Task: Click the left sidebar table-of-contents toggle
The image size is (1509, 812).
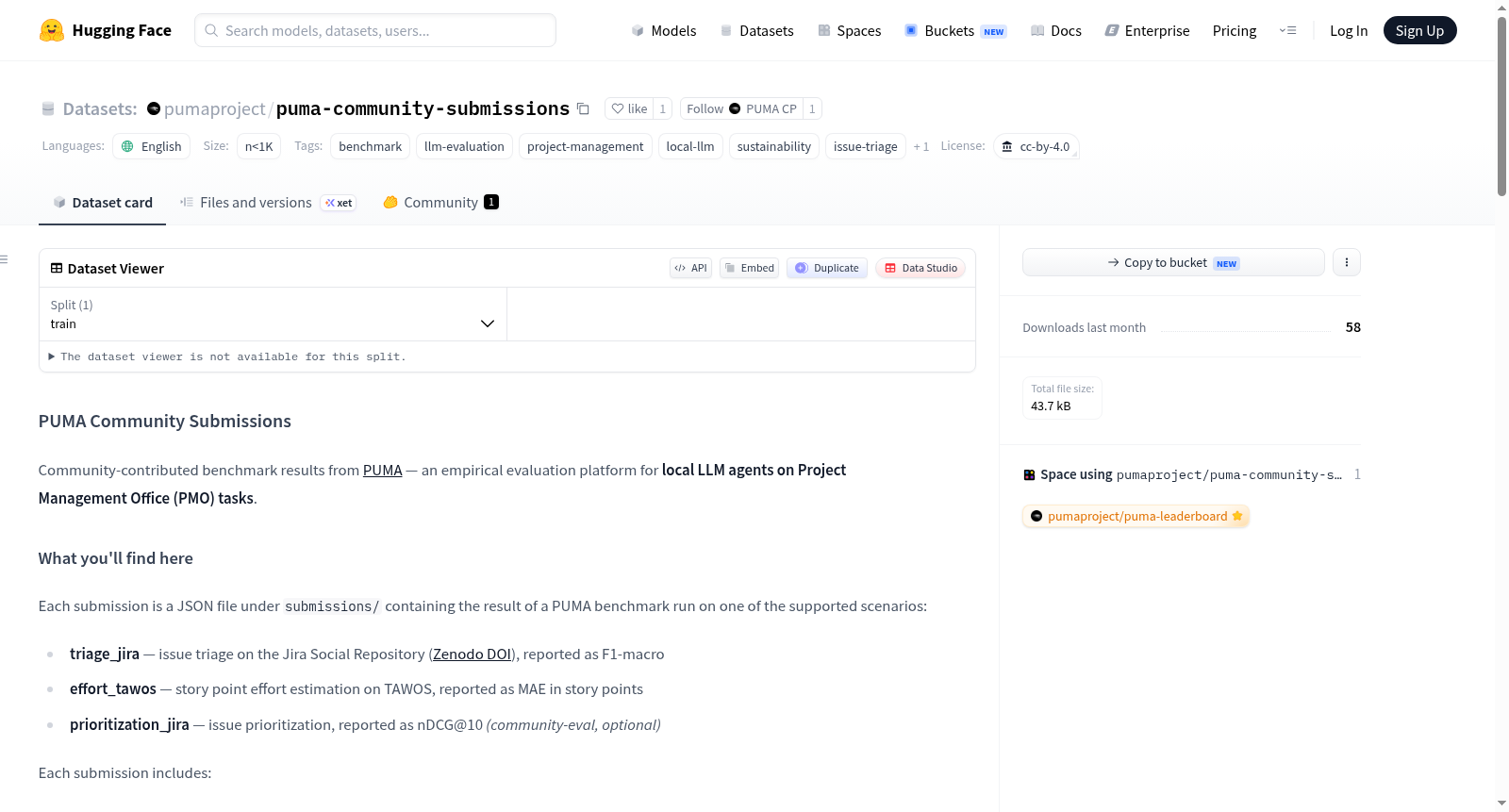Action: 4,259
